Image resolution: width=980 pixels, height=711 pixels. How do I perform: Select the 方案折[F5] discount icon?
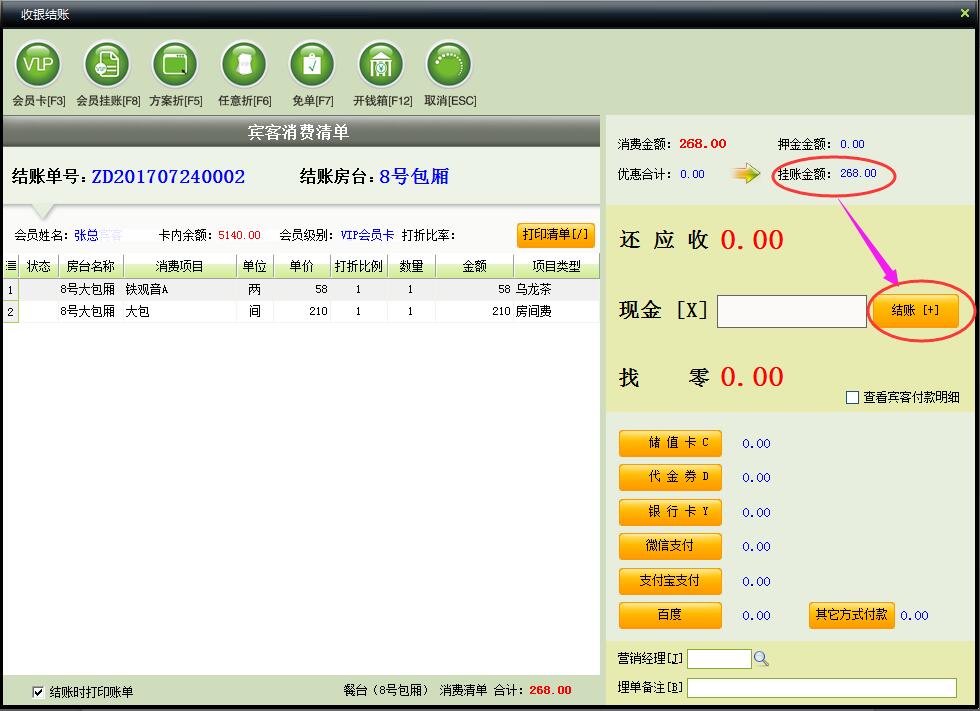175,65
